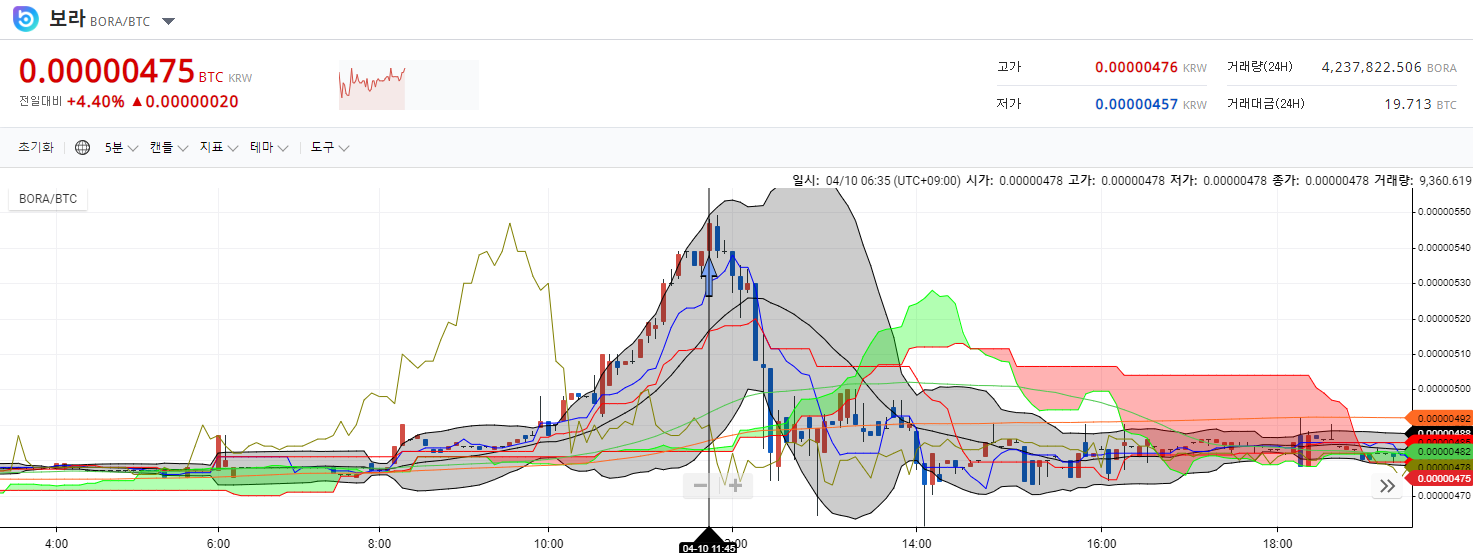Click the 19.713 BTC trade amount
This screenshot has height=553, width=1473.
pyautogui.click(x=1420, y=104)
